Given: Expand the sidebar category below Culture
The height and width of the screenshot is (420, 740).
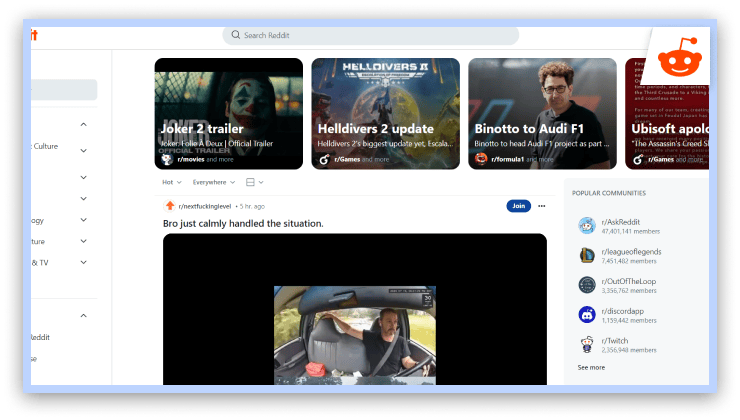Looking at the screenshot, I should pyautogui.click(x=84, y=177).
